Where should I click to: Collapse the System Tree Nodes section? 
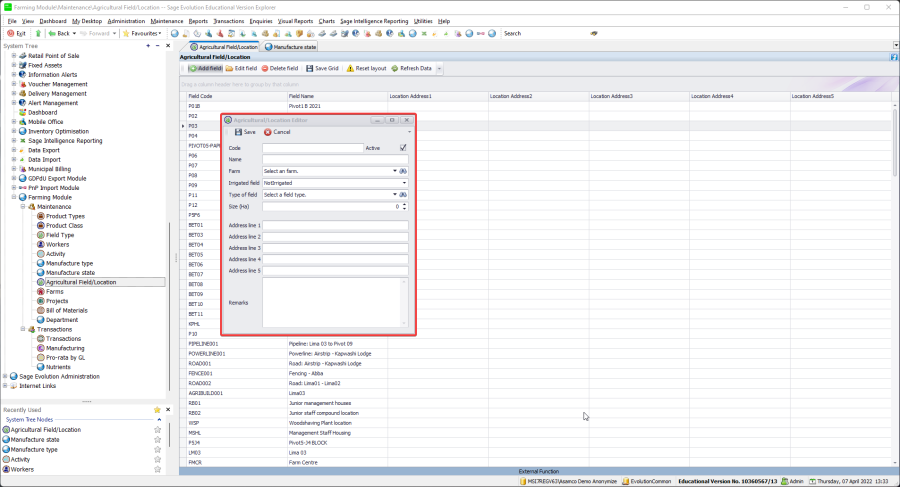(157, 420)
